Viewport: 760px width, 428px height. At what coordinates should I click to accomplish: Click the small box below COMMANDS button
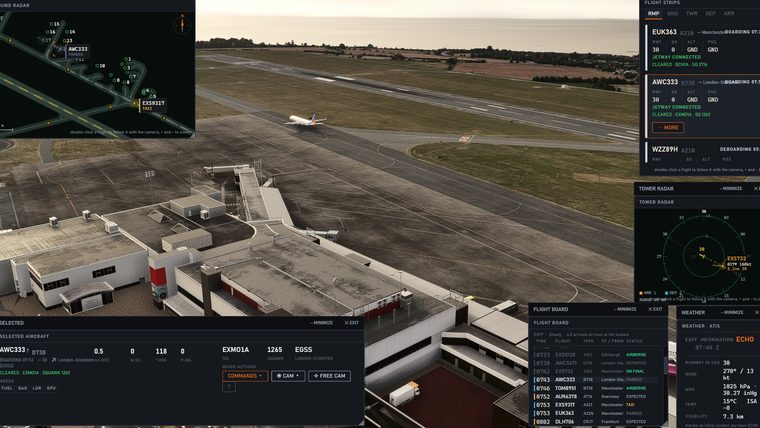click(229, 387)
